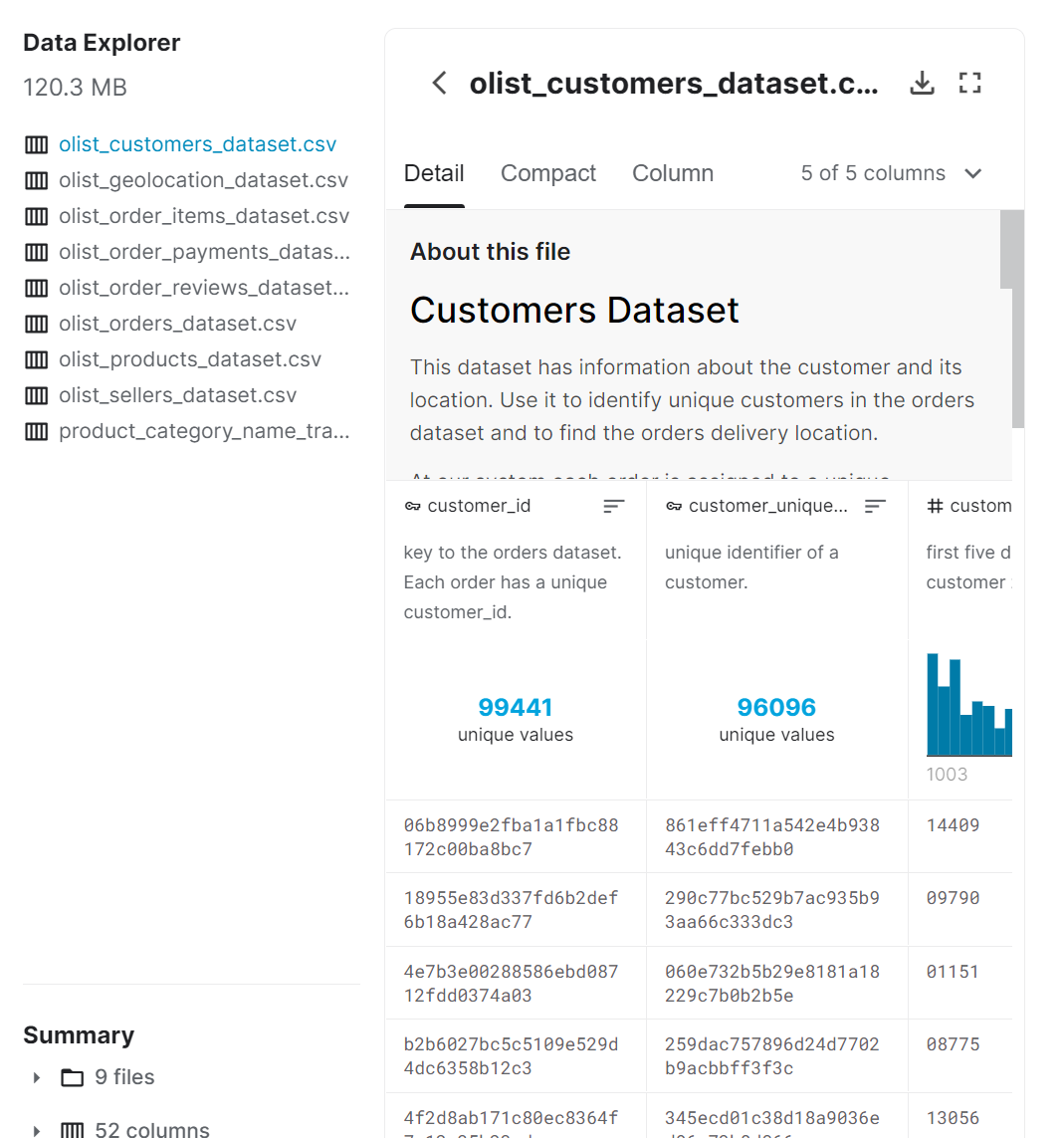Click the columns icon next to 52 columns
The image size is (1064, 1138).
point(72,1130)
